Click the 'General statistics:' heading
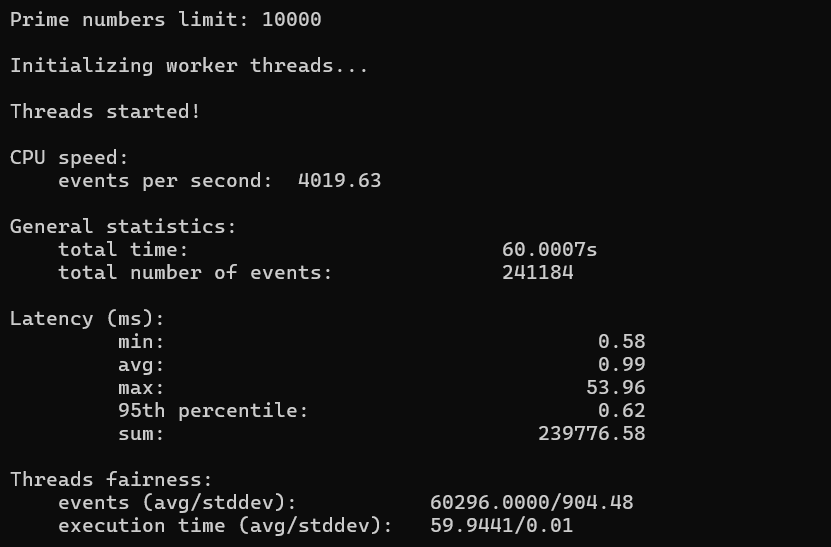The width and height of the screenshot is (831, 547). click(123, 227)
